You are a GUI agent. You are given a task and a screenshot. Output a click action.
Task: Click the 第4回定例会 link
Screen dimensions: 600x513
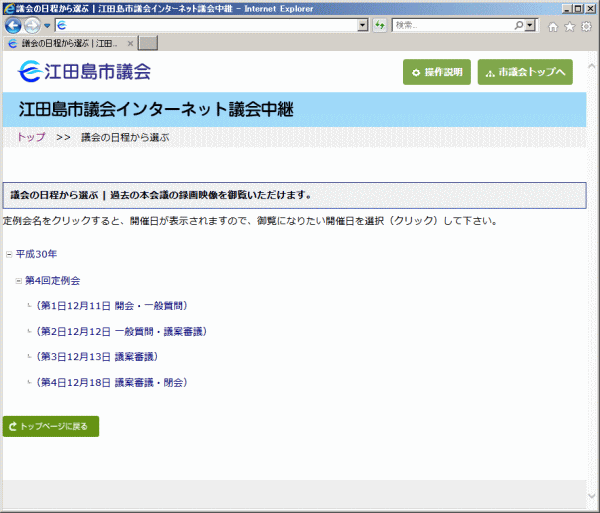pyautogui.click(x=52, y=281)
